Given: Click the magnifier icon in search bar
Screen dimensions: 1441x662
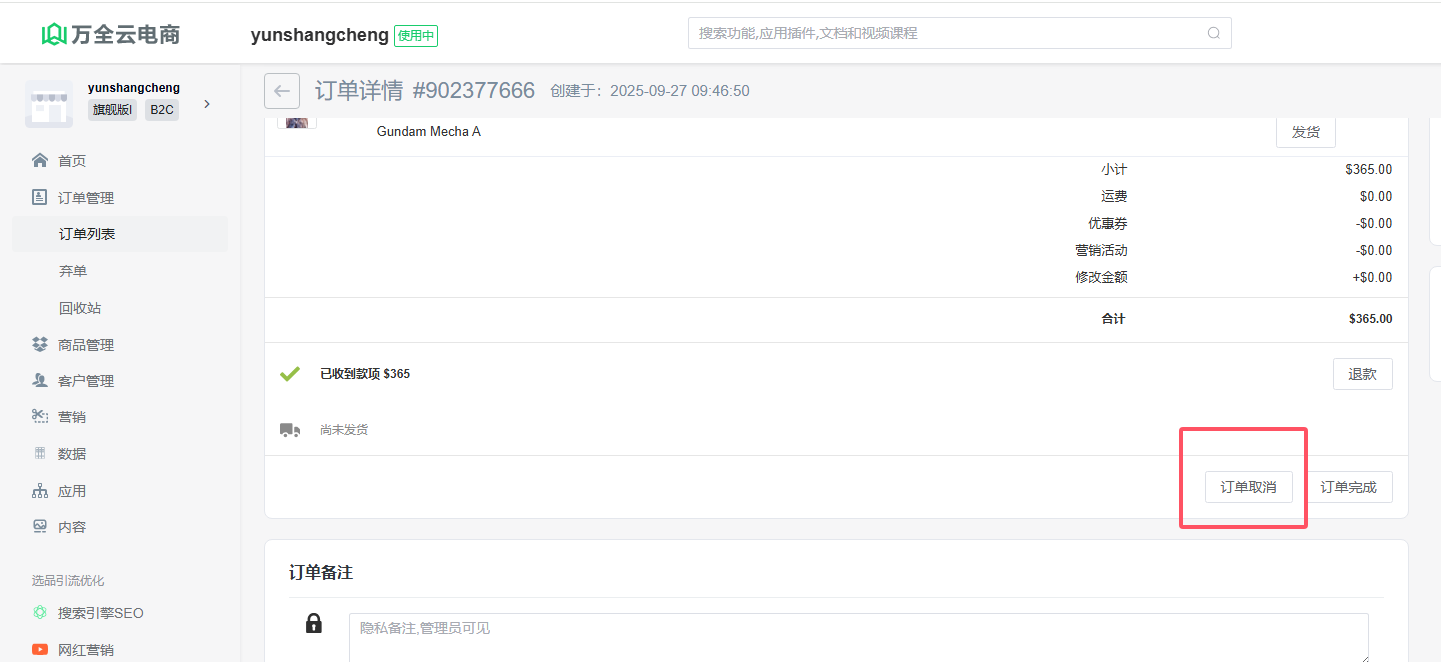Looking at the screenshot, I should (1213, 33).
